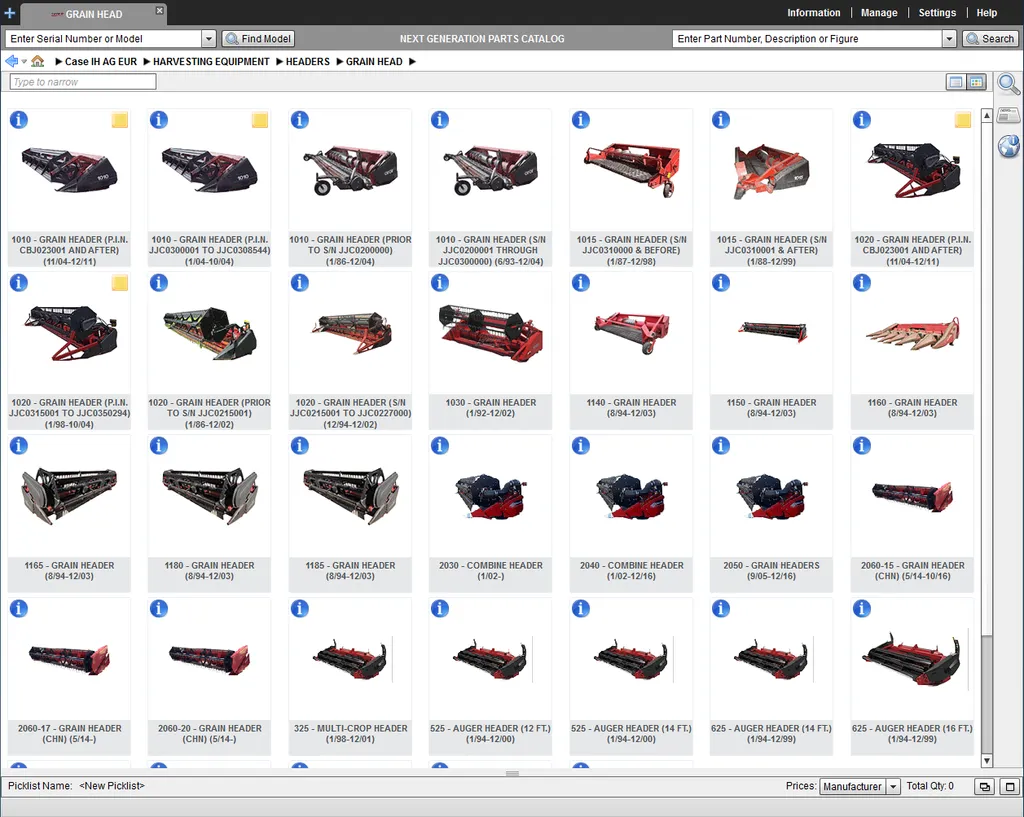Viewport: 1024px width, 817px height.
Task: Info icon for 1010 P.I.N. CBJ023001 header
Action: (x=19, y=120)
